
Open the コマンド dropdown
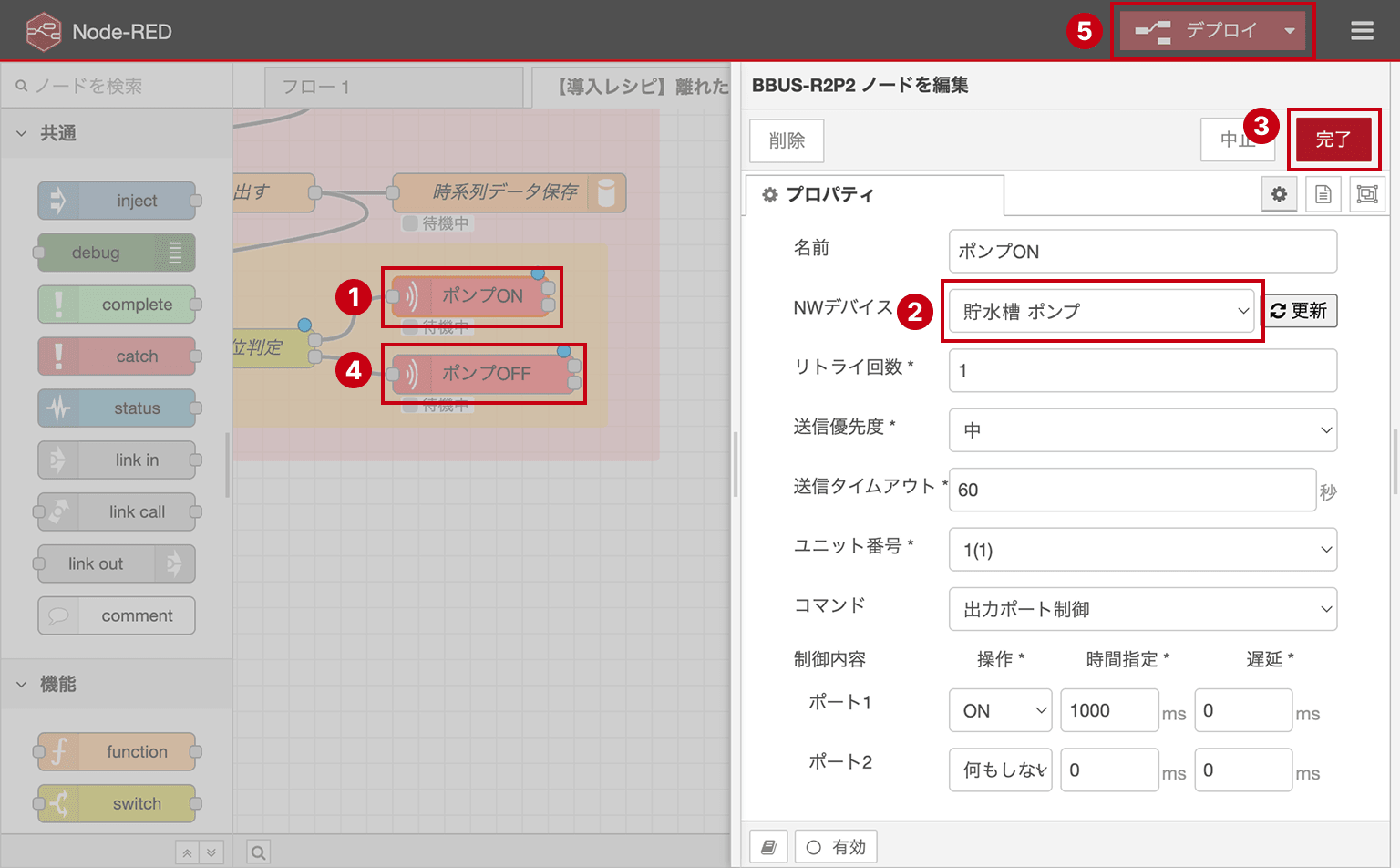pos(1143,609)
